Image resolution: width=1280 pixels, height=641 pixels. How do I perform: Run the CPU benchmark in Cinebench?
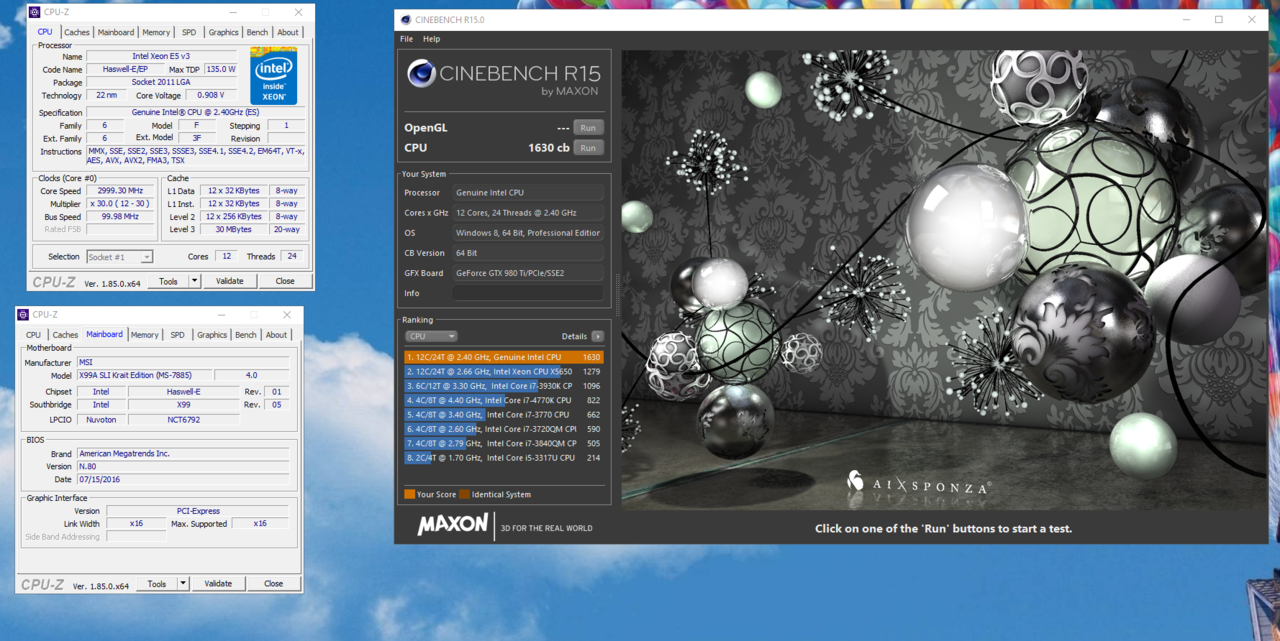[588, 148]
